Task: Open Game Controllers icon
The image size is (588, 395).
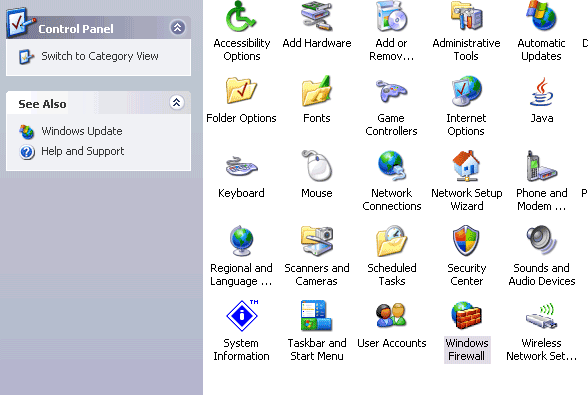Action: [392, 91]
